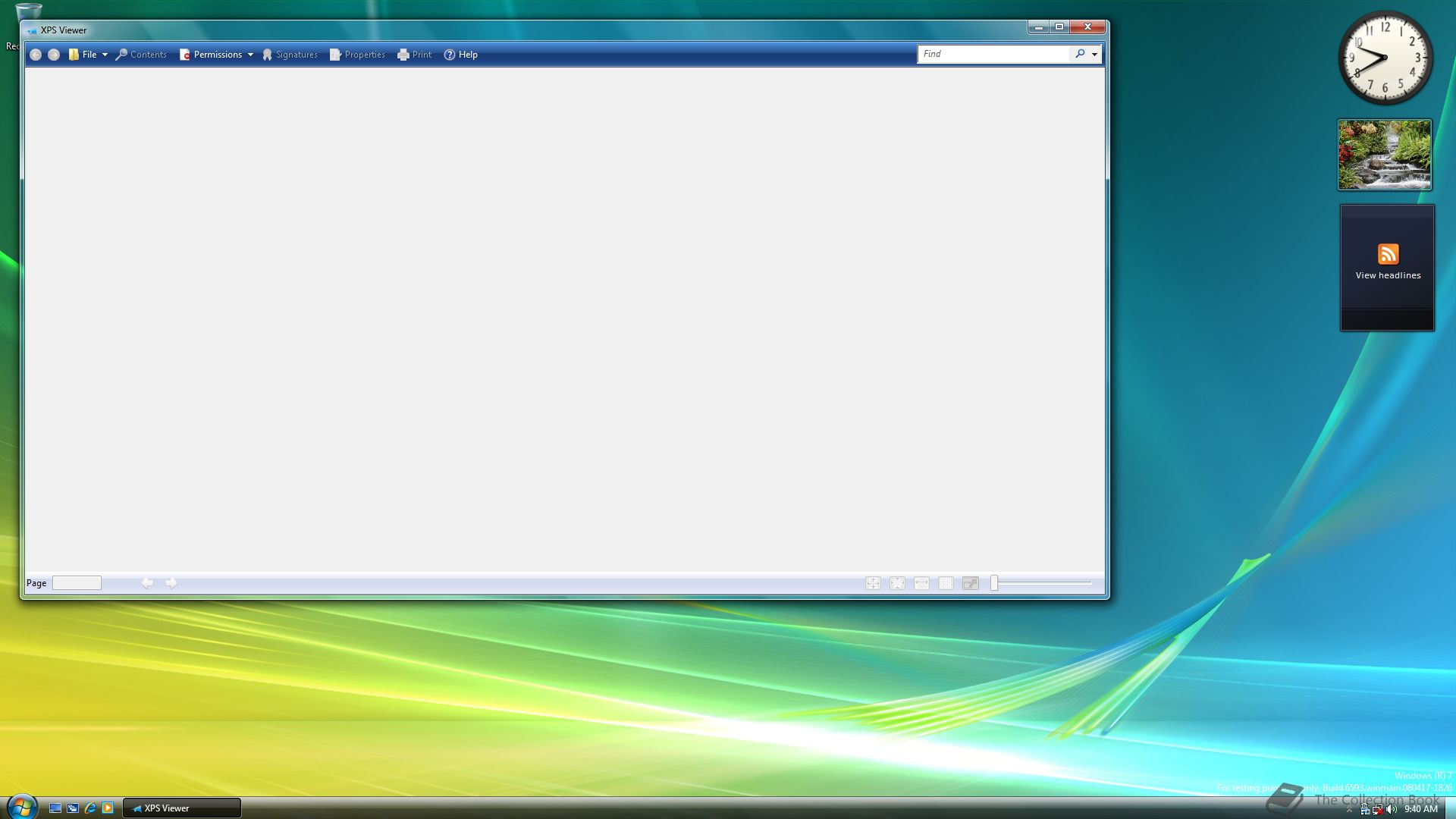Image resolution: width=1456 pixels, height=819 pixels.
Task: Click the Help question mark icon
Action: [450, 55]
